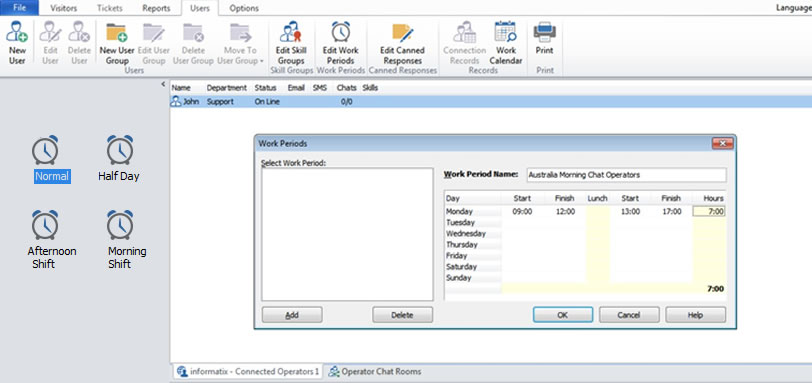
Task: Select the John user row
Action: 491,102
